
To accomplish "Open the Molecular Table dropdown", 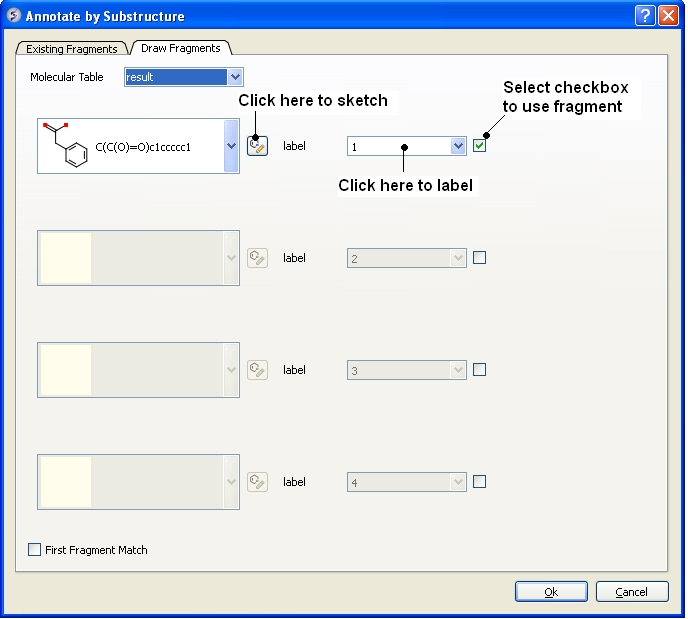I will click(x=235, y=77).
